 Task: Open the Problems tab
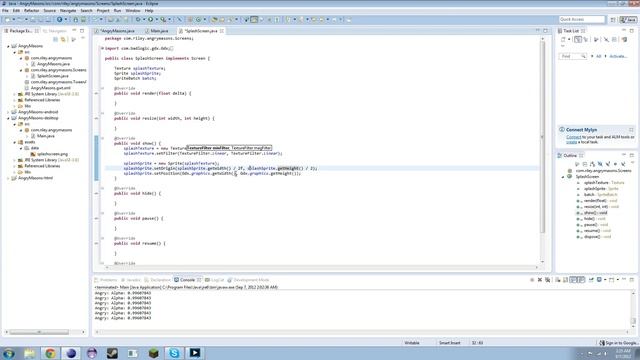(x=106, y=280)
